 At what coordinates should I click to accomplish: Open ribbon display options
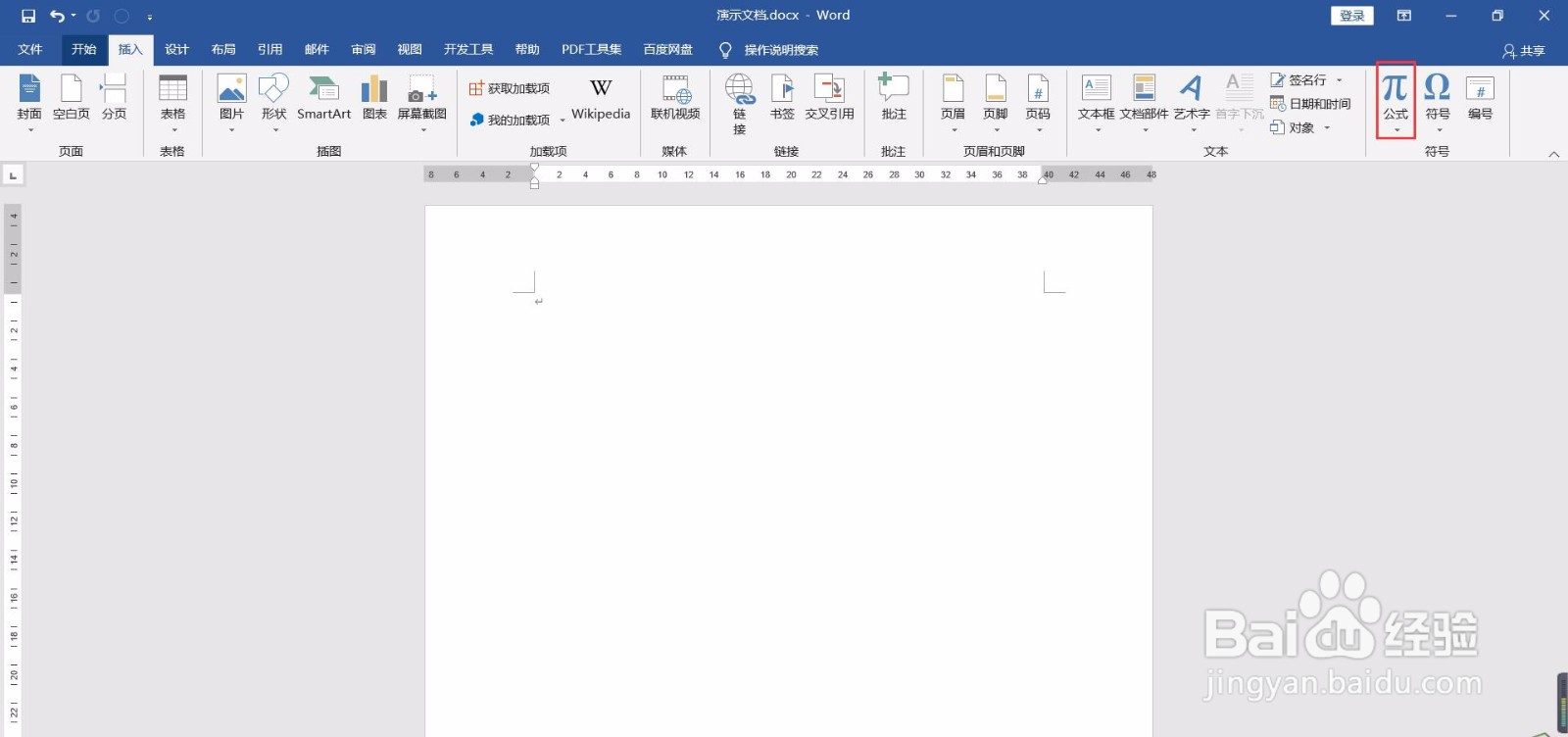tap(1403, 16)
